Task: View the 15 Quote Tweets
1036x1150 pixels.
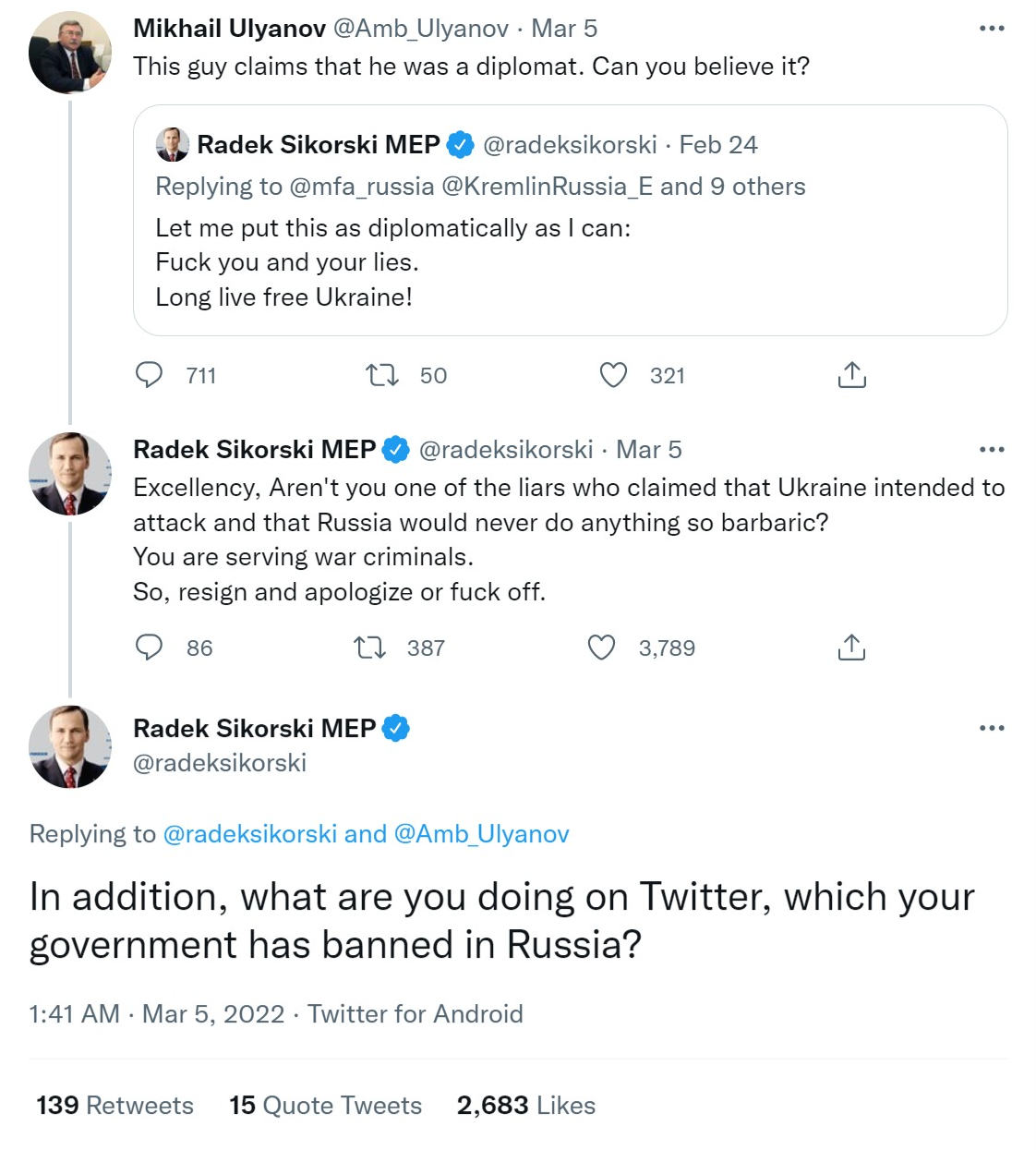Action: pos(325,1105)
